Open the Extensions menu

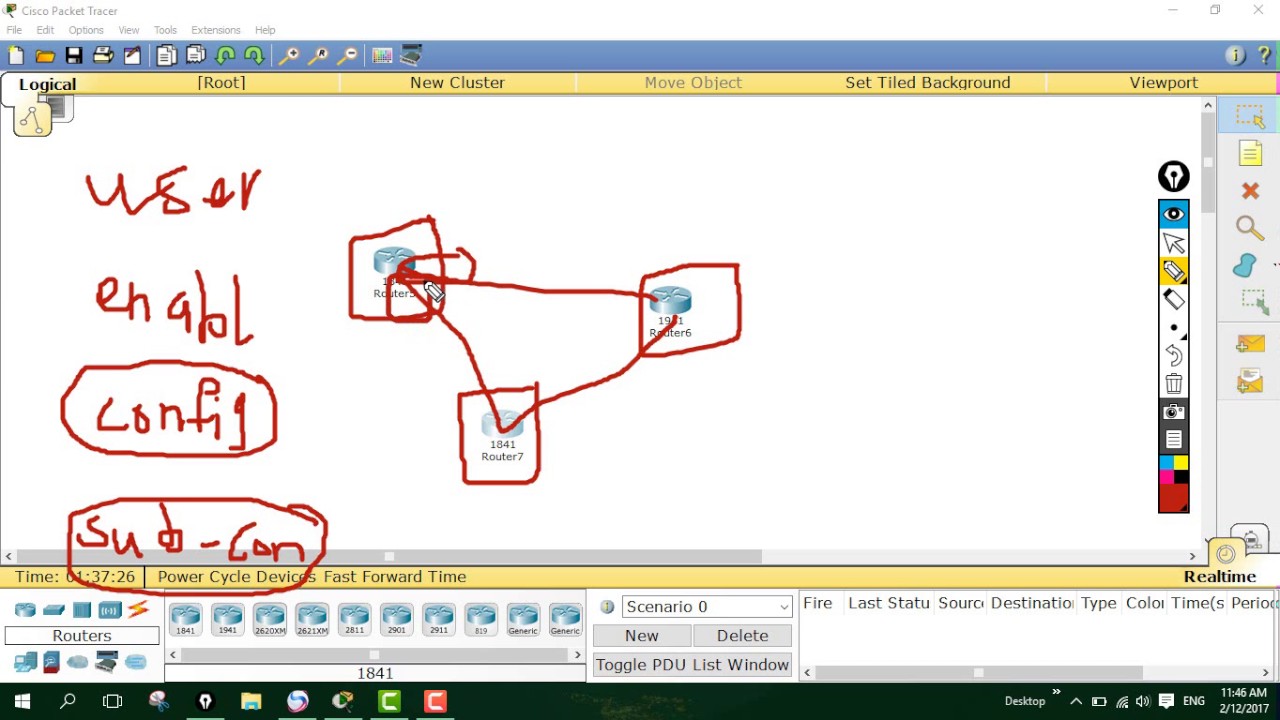pyautogui.click(x=216, y=30)
